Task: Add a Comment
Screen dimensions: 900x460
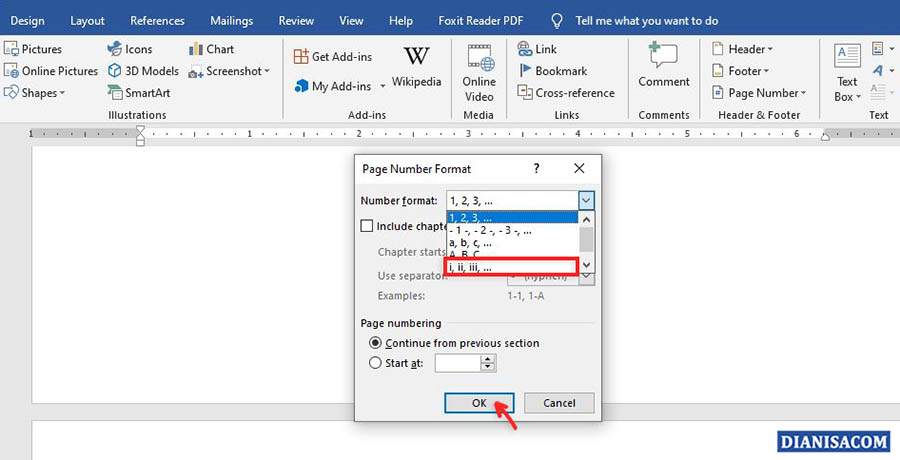Action: point(663,64)
